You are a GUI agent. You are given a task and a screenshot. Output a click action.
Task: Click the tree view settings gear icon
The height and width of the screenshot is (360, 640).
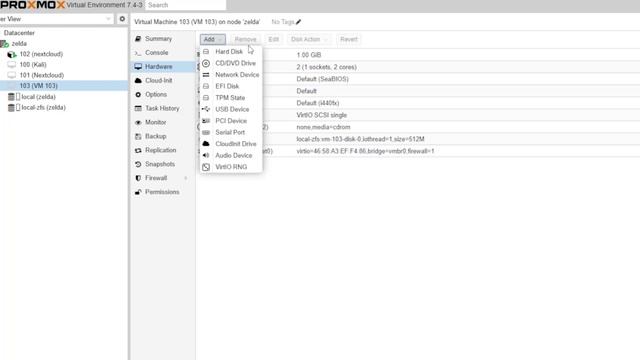pos(122,19)
